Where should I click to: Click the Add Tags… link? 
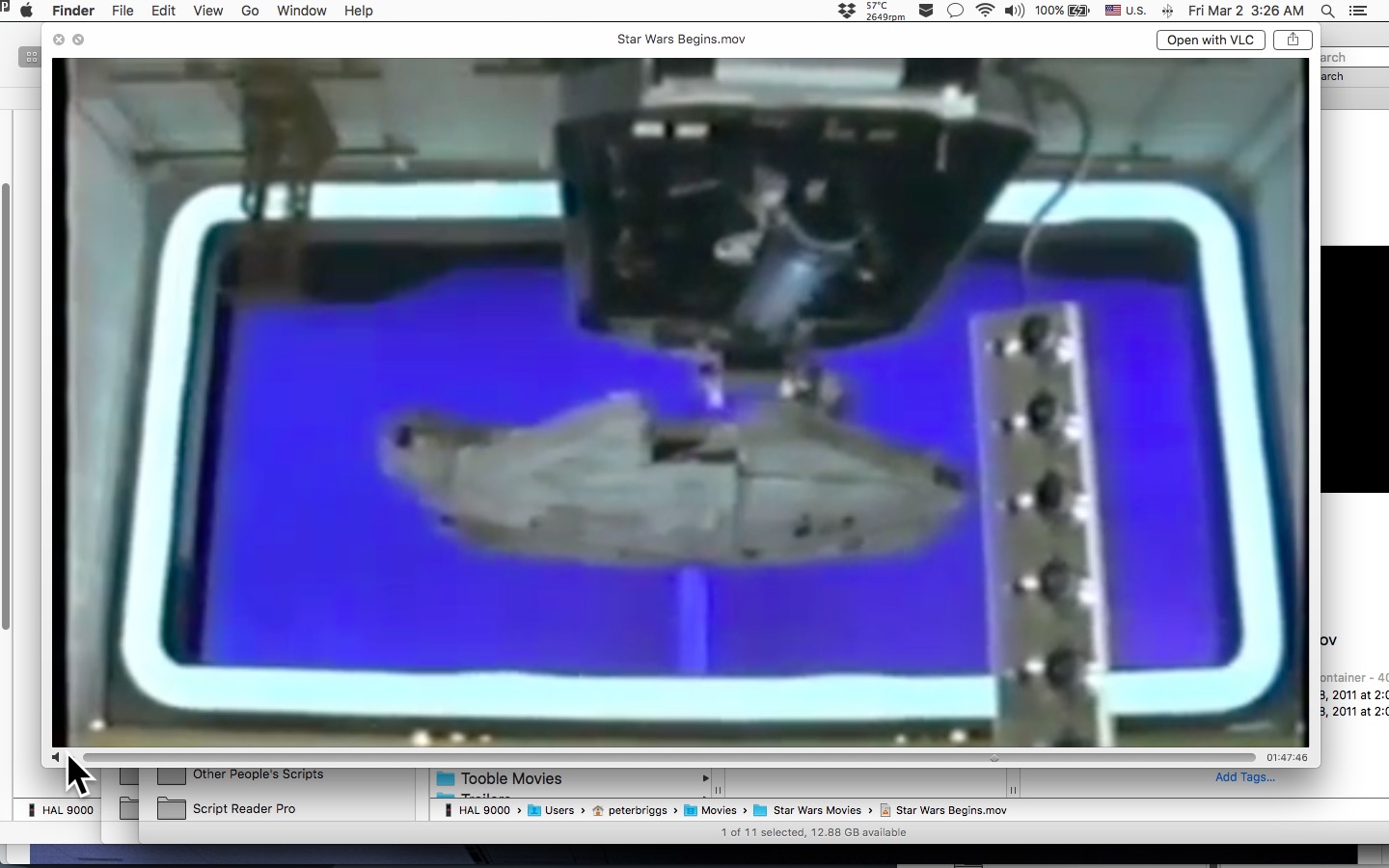1244,776
